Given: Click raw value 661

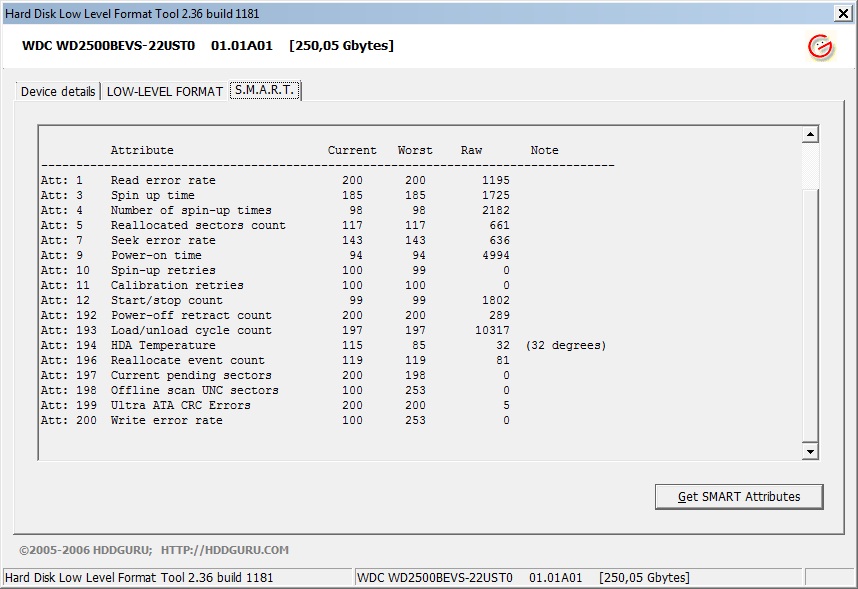Looking at the screenshot, I should coord(500,225).
